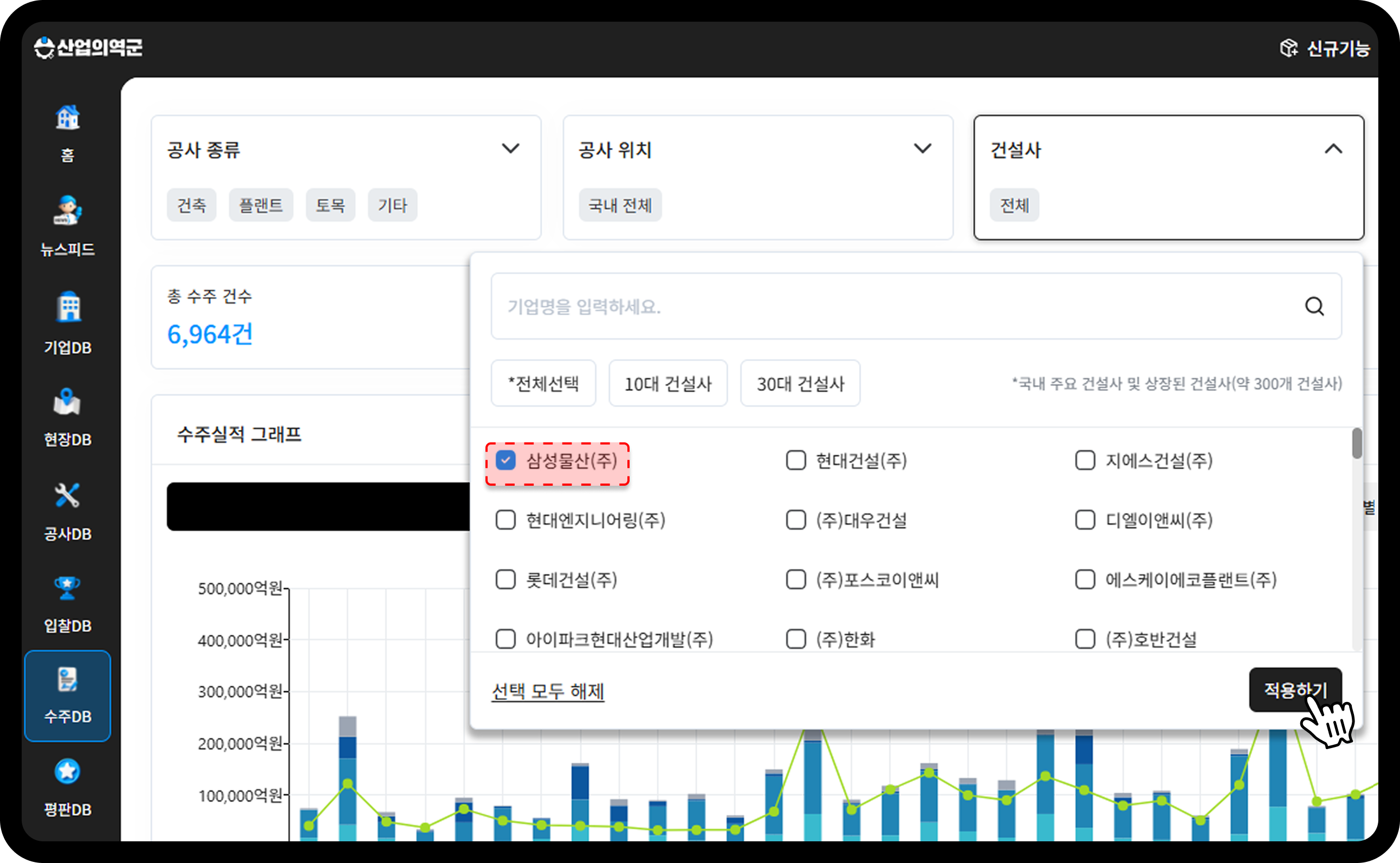Open the 홈 home icon in sidebar
Image resolution: width=1400 pixels, height=863 pixels.
tap(67, 118)
